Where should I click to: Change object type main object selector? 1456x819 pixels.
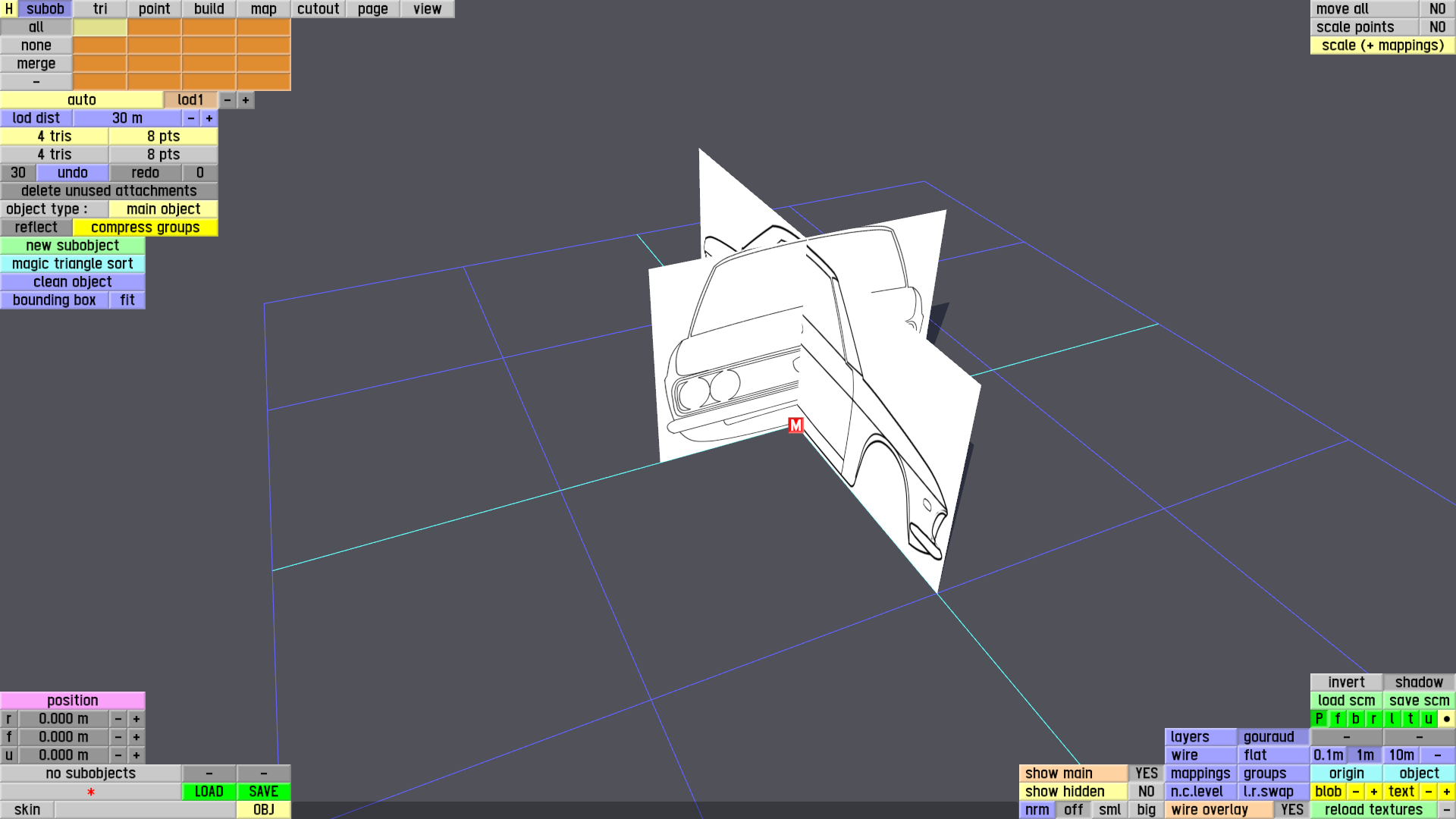pyautogui.click(x=163, y=209)
